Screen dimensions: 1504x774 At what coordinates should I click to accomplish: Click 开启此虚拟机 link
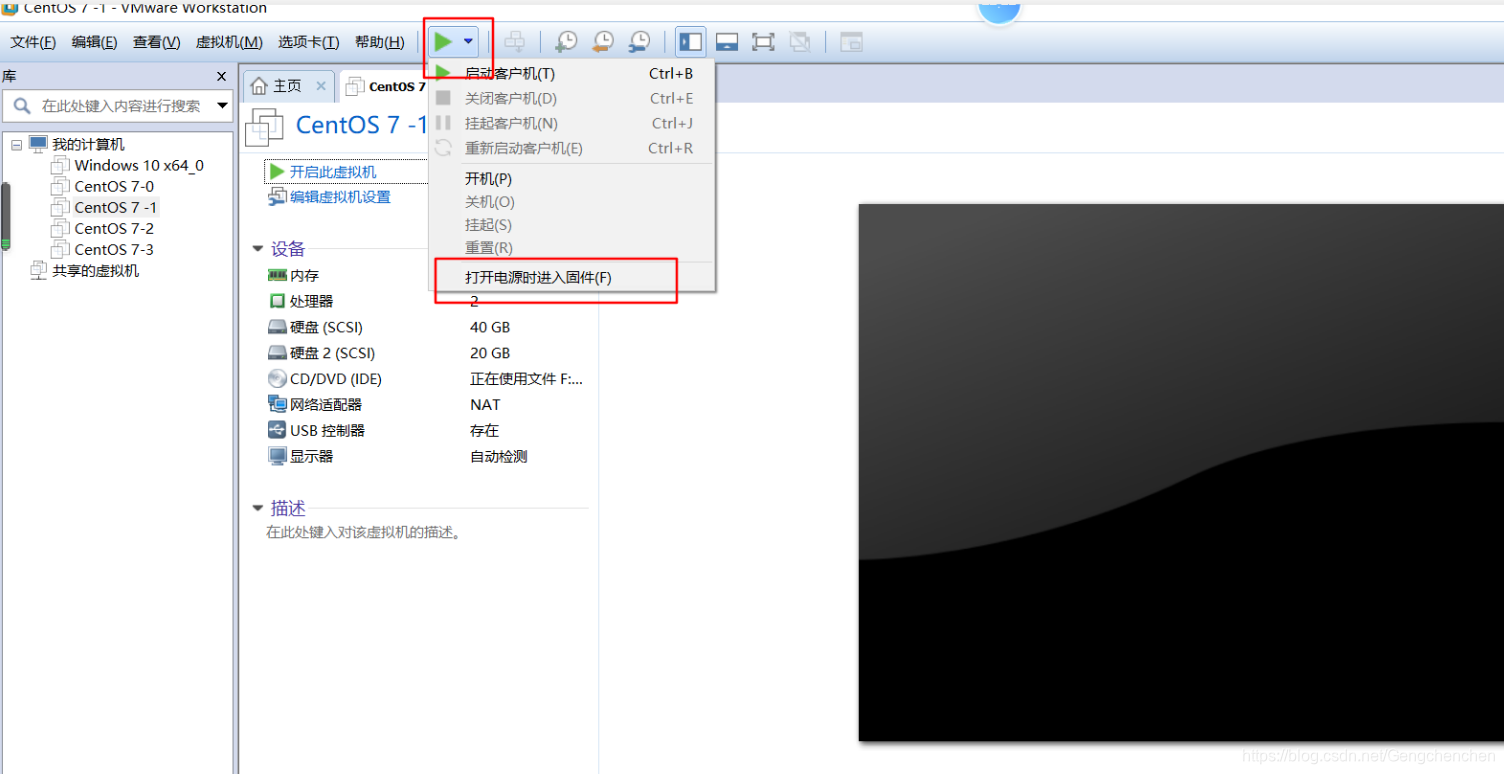coord(332,172)
